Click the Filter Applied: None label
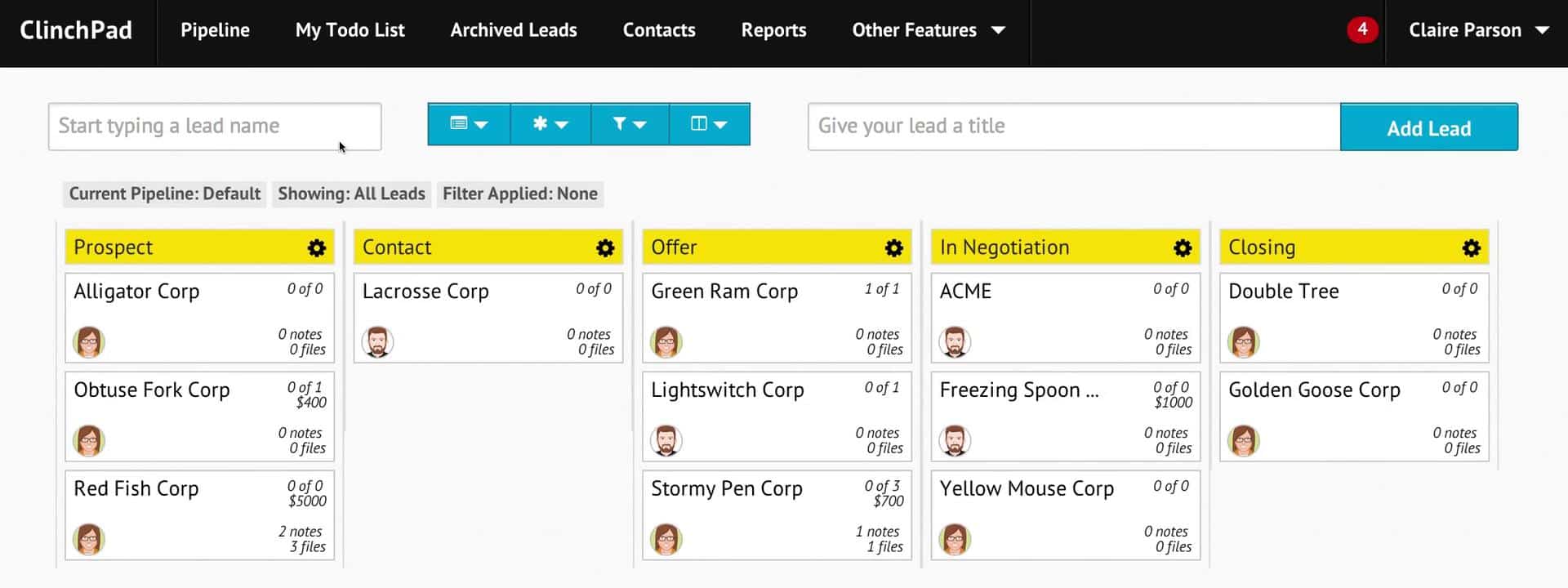The height and width of the screenshot is (588, 1568). click(520, 194)
